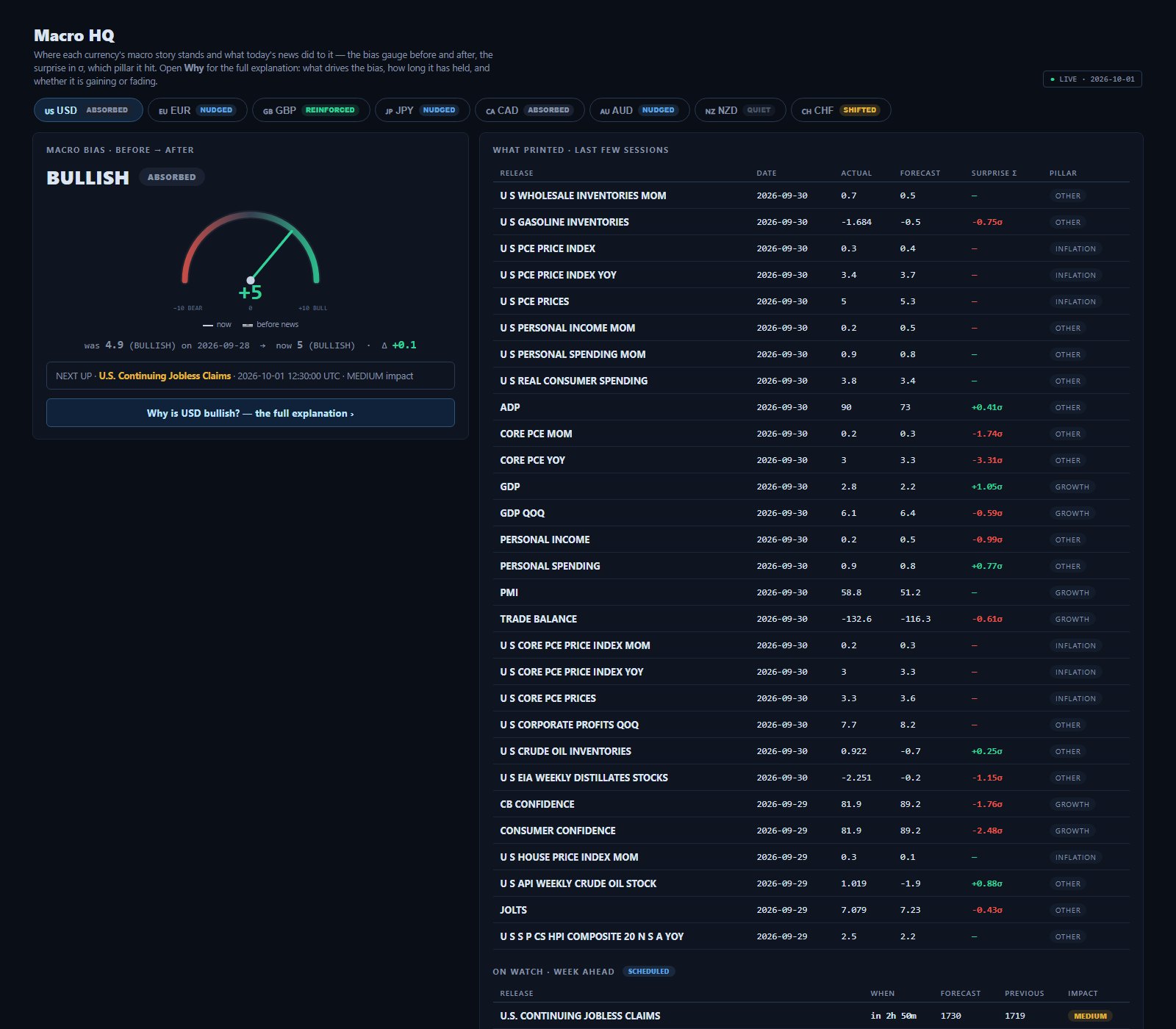Click the Macro HQ title
This screenshot has width=1176, height=1029.
[74, 35]
